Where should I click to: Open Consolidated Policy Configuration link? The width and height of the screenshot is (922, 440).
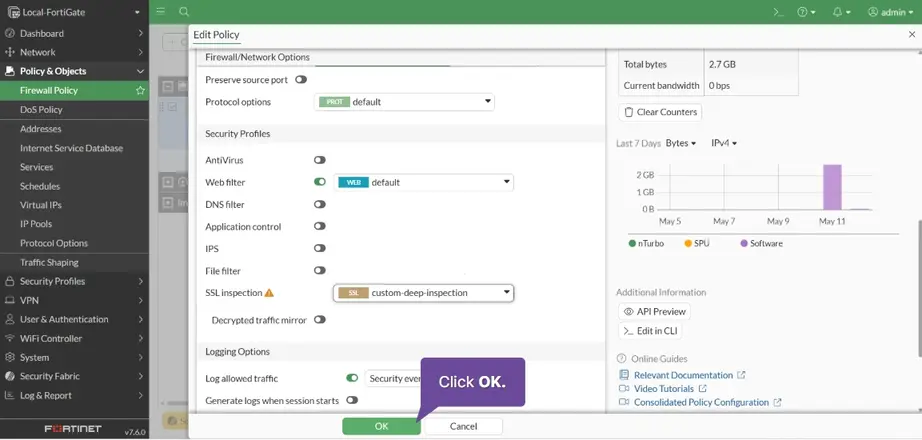(701, 402)
